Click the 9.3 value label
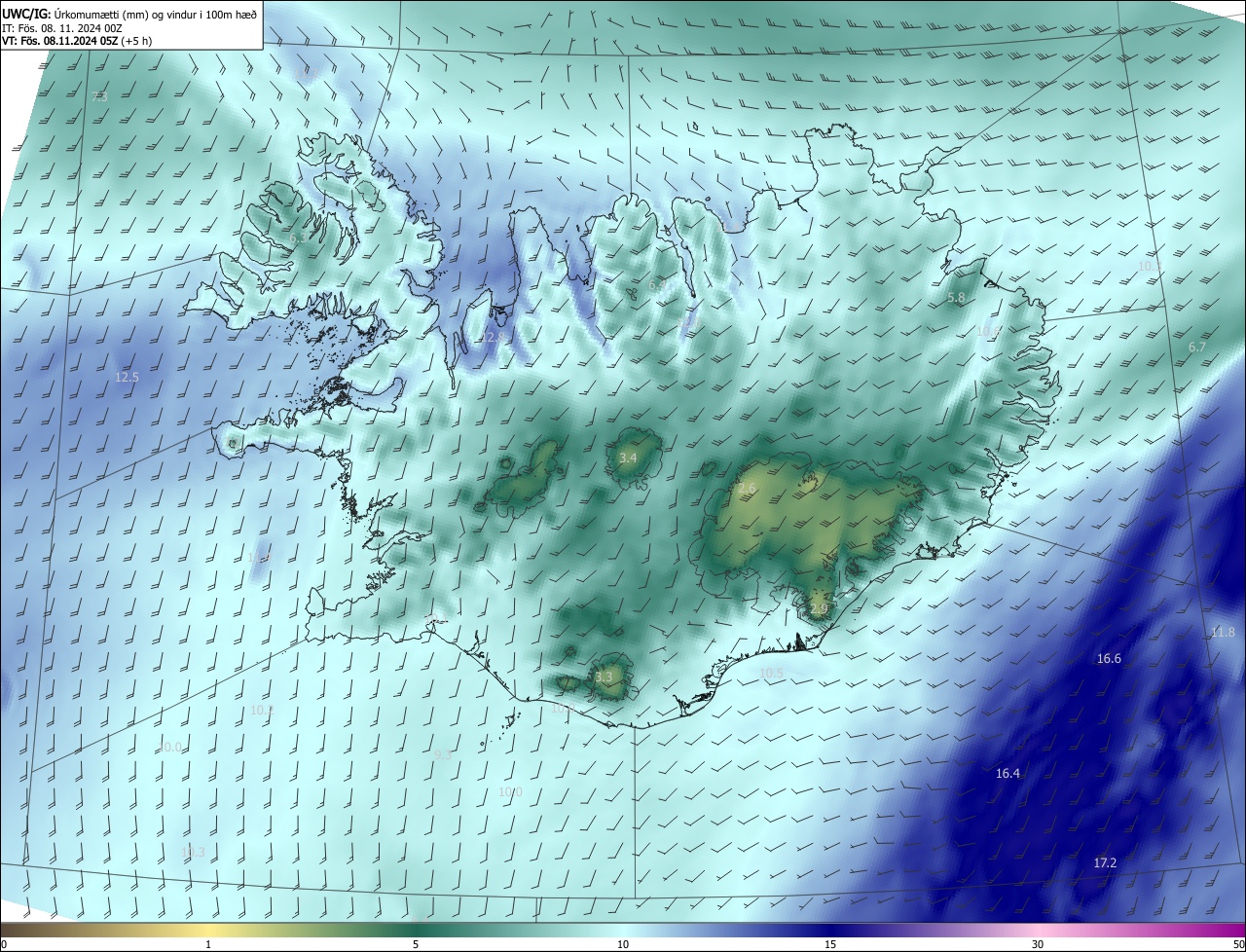The width and height of the screenshot is (1246, 952). [x=443, y=755]
